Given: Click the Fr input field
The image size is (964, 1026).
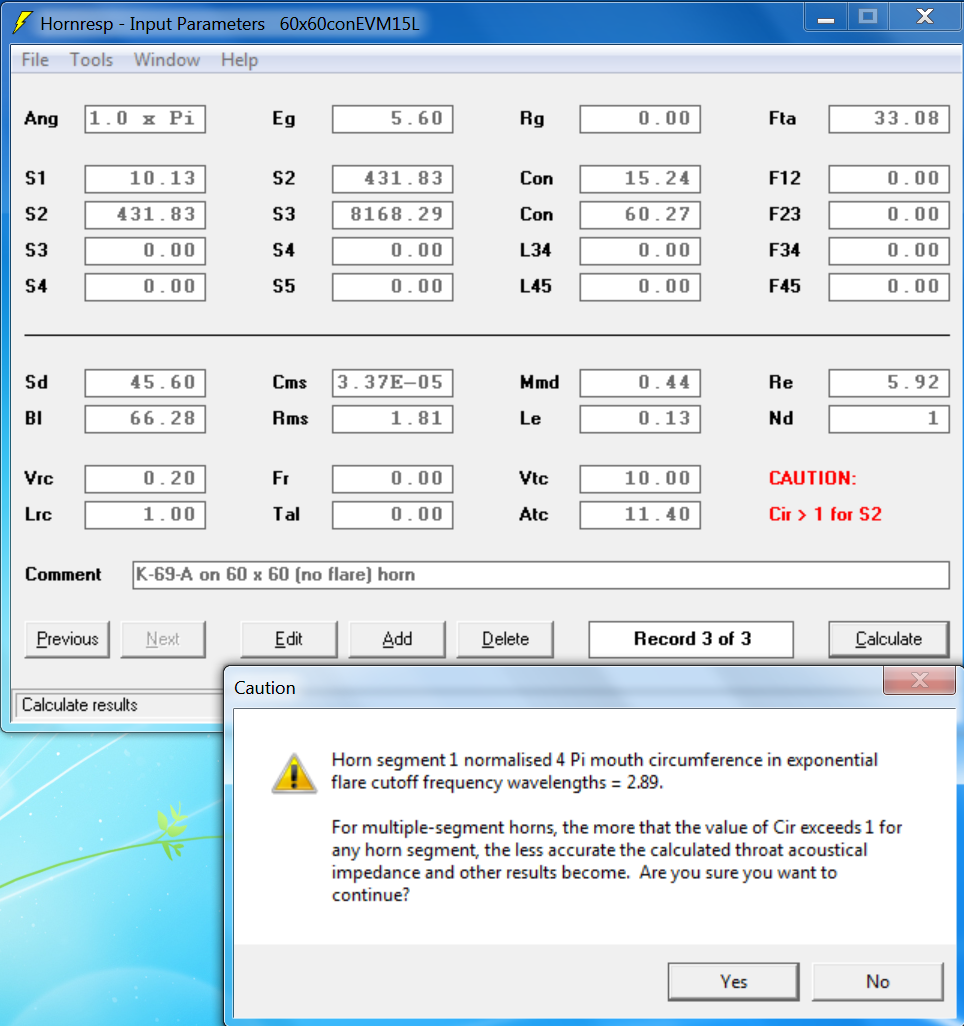Looking at the screenshot, I should tap(393, 479).
